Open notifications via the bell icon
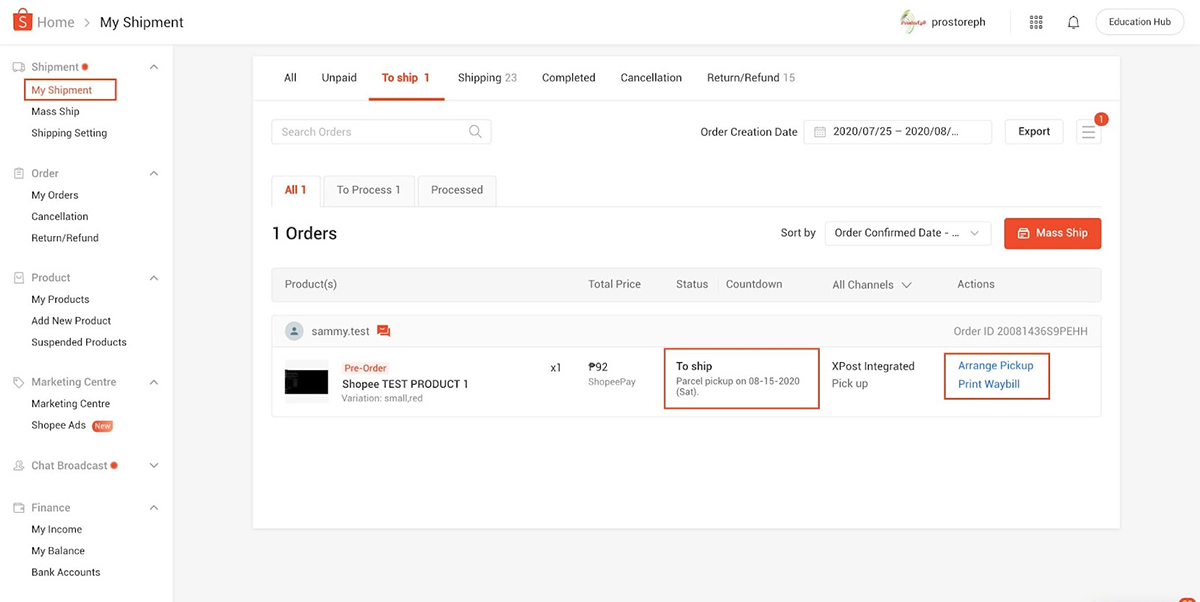This screenshot has height=602, width=1200. (x=1073, y=21)
